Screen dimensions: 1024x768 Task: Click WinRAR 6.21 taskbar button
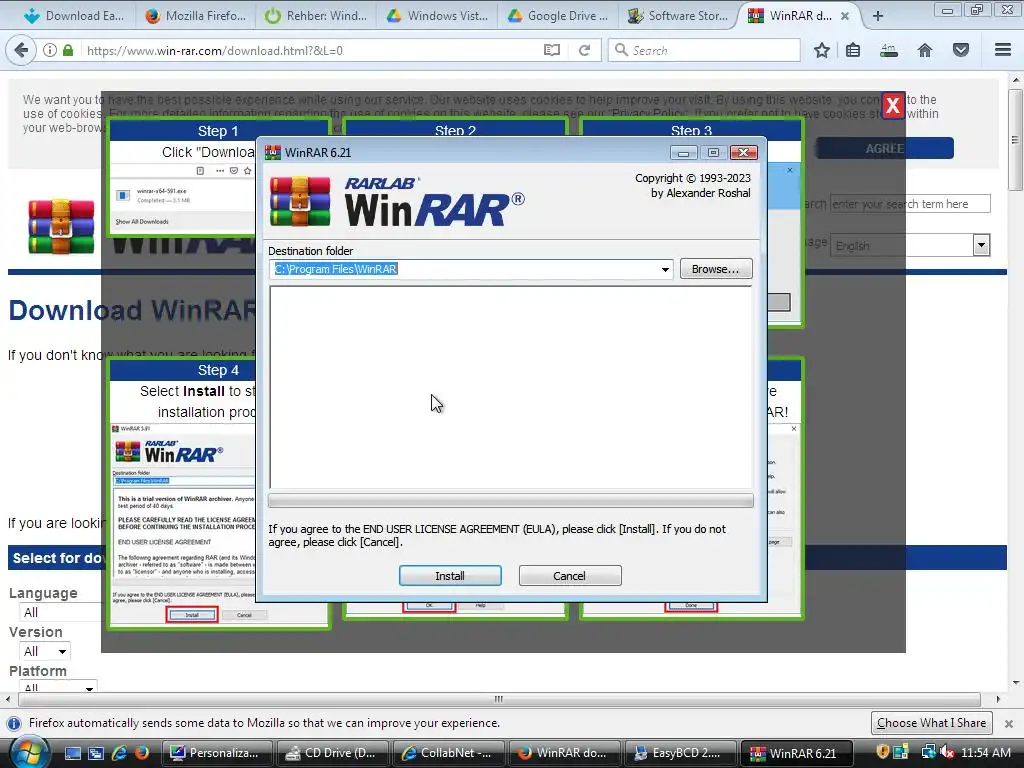pos(795,753)
